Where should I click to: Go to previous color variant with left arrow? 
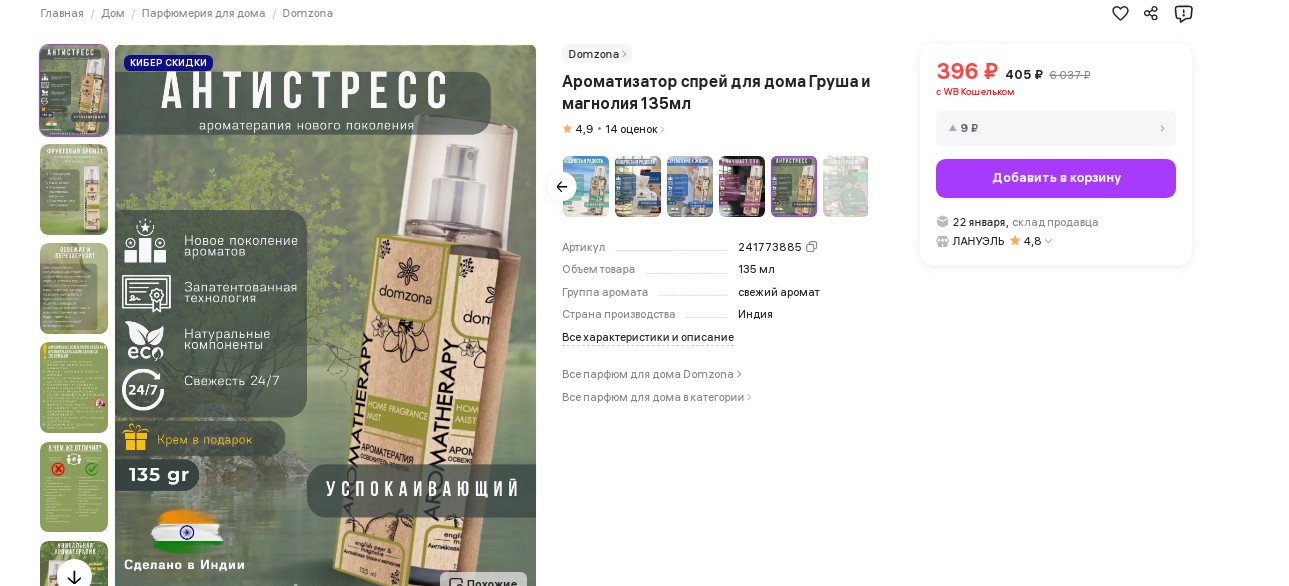pos(562,186)
